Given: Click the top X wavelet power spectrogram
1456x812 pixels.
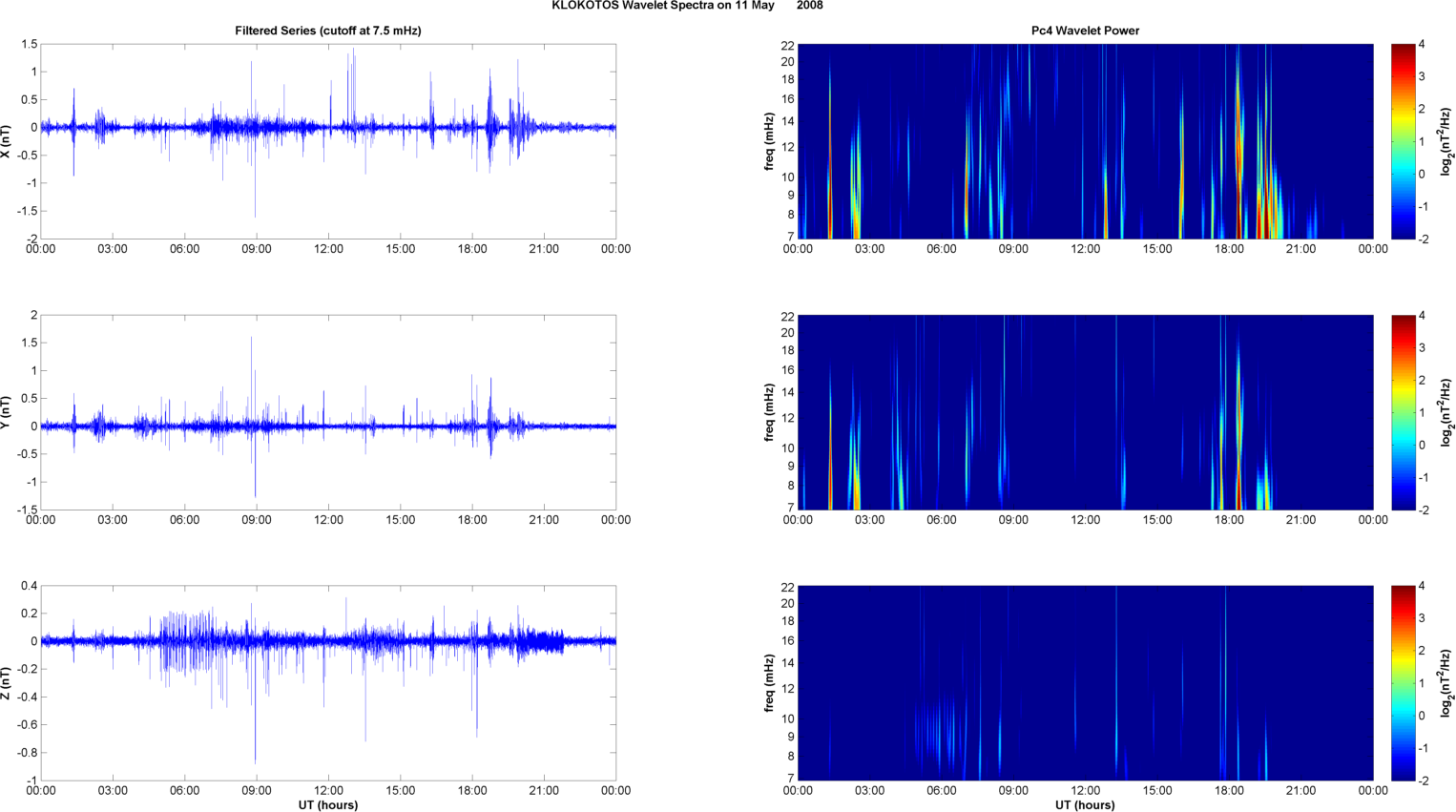Looking at the screenshot, I should coord(1085,141).
